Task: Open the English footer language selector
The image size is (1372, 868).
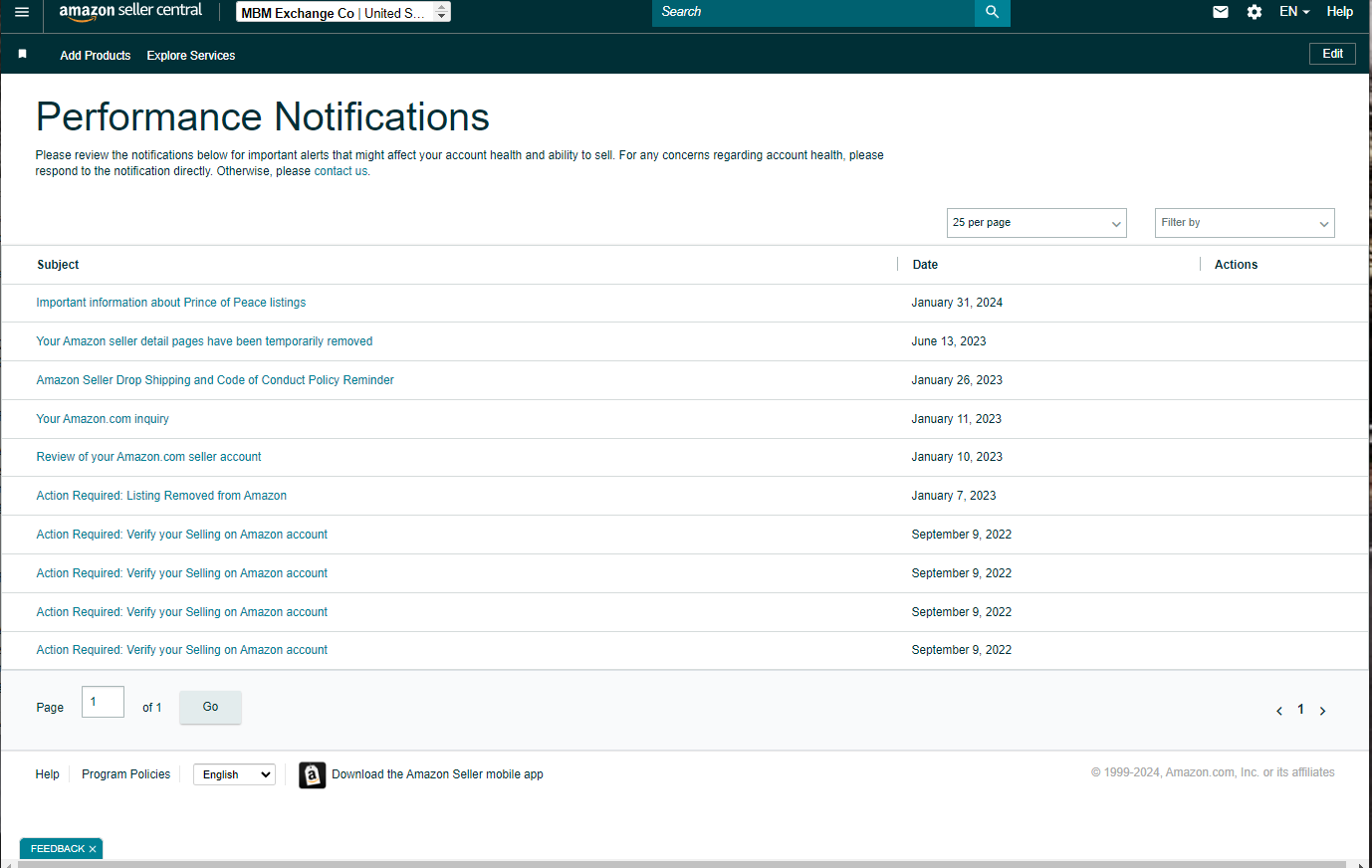Action: tap(235, 774)
